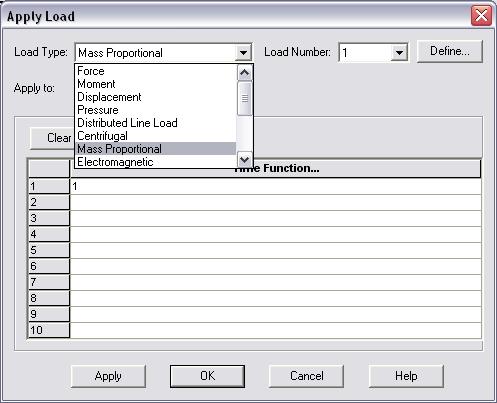Viewport: 497px width, 403px height.
Task: Select row header 5
Action: coord(49,250)
